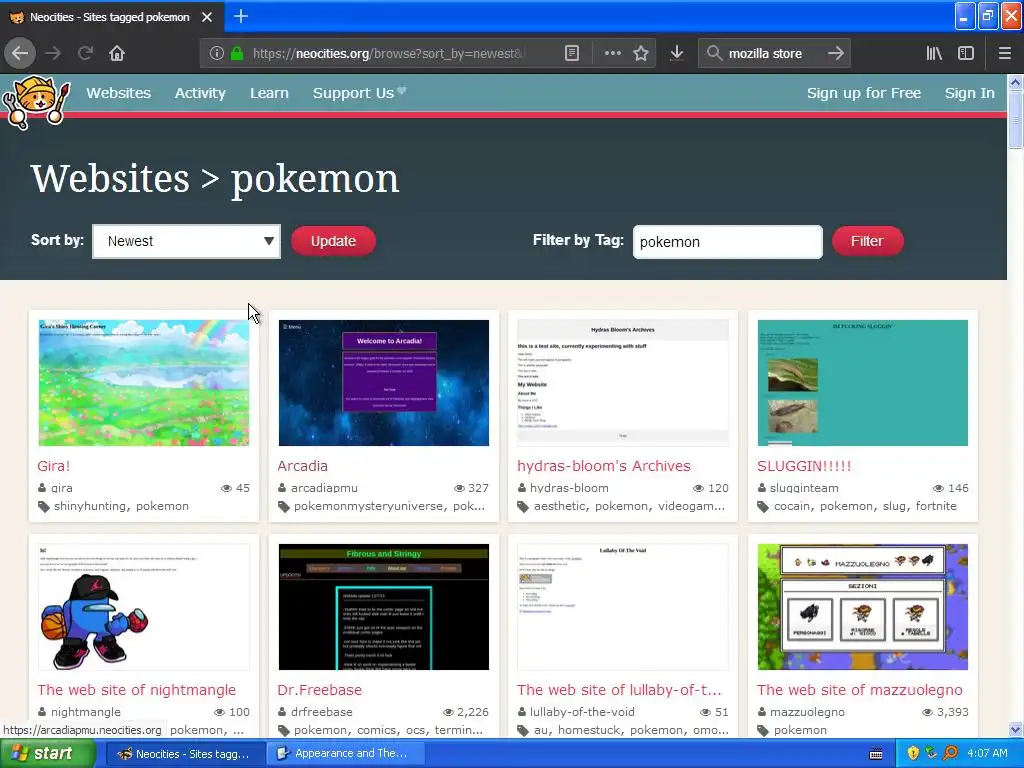Toggle reader view icon in address bar
Viewport: 1024px width, 768px height.
click(571, 53)
